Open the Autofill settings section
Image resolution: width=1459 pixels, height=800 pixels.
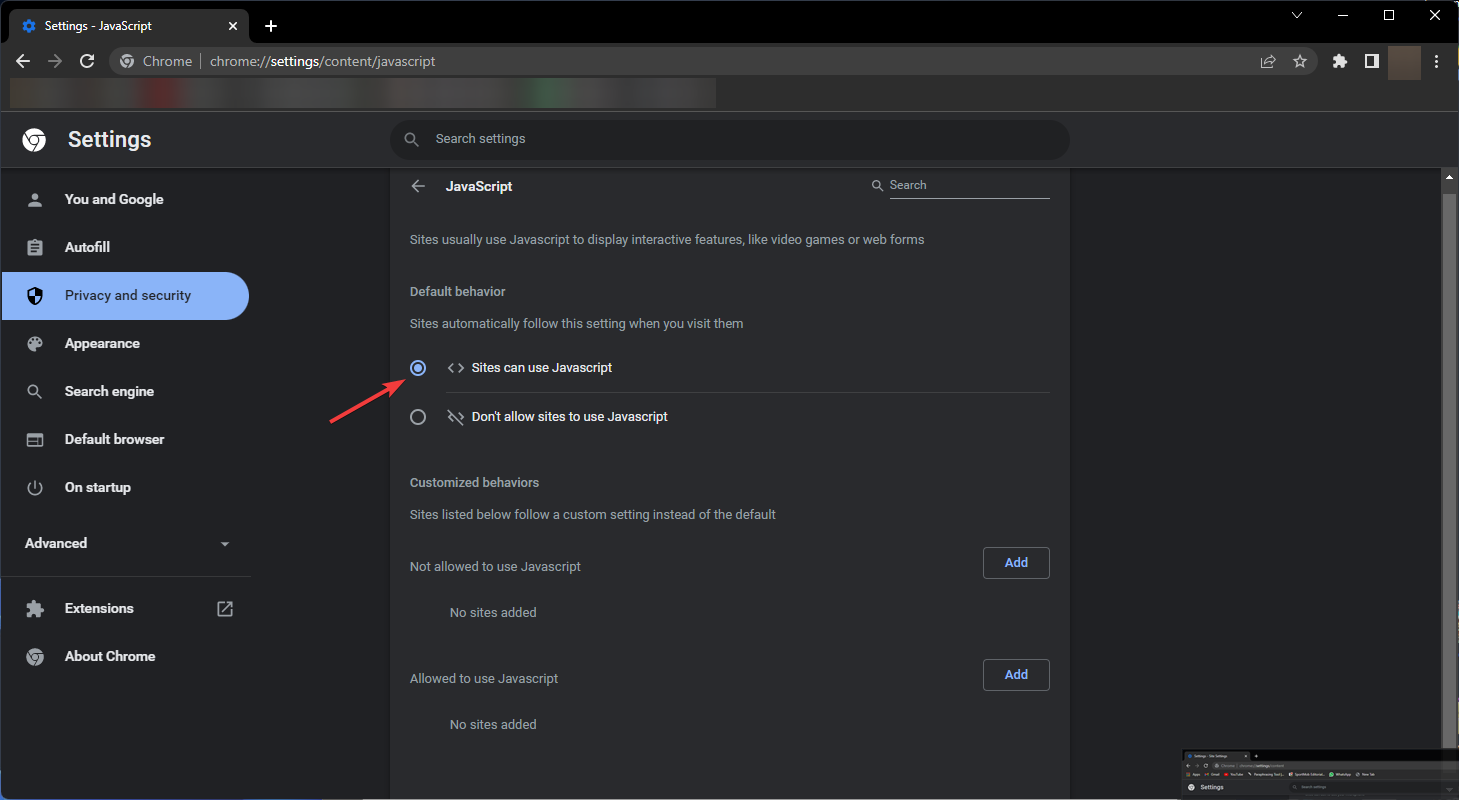point(87,247)
